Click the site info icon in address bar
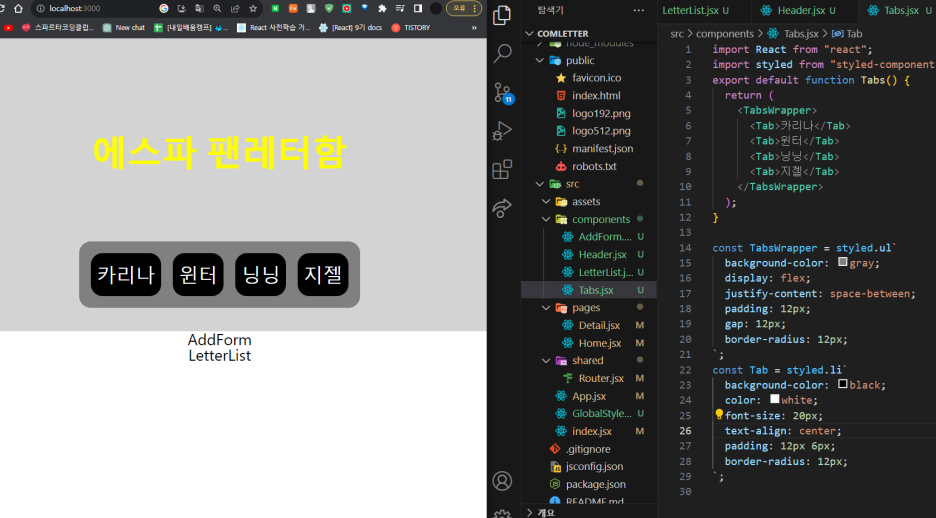 pyautogui.click(x=41, y=8)
